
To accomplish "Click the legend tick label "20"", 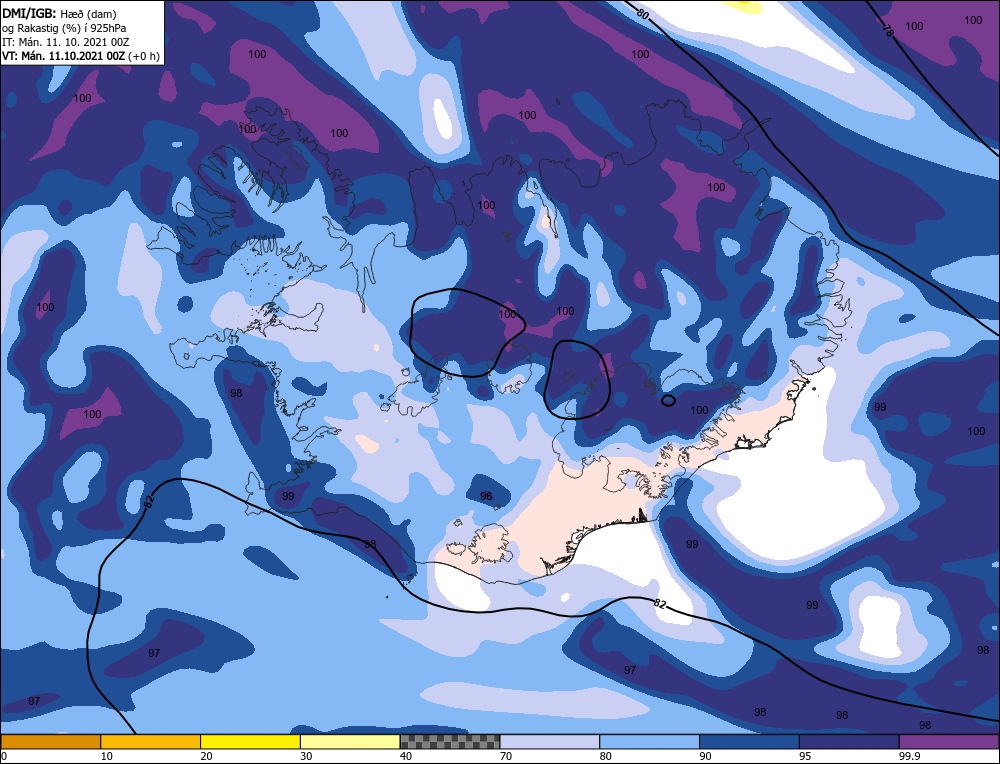I will (207, 756).
